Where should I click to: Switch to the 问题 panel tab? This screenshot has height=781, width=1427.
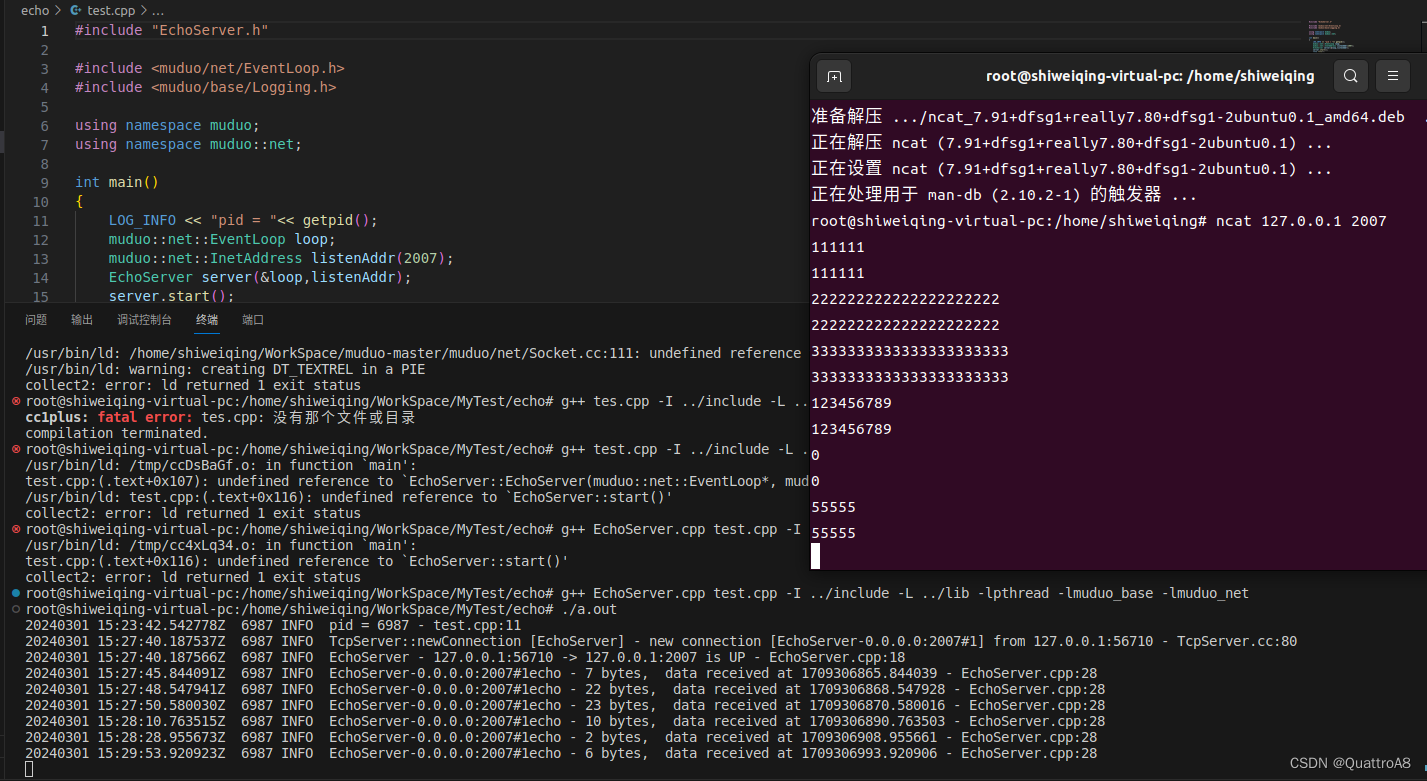(x=36, y=320)
